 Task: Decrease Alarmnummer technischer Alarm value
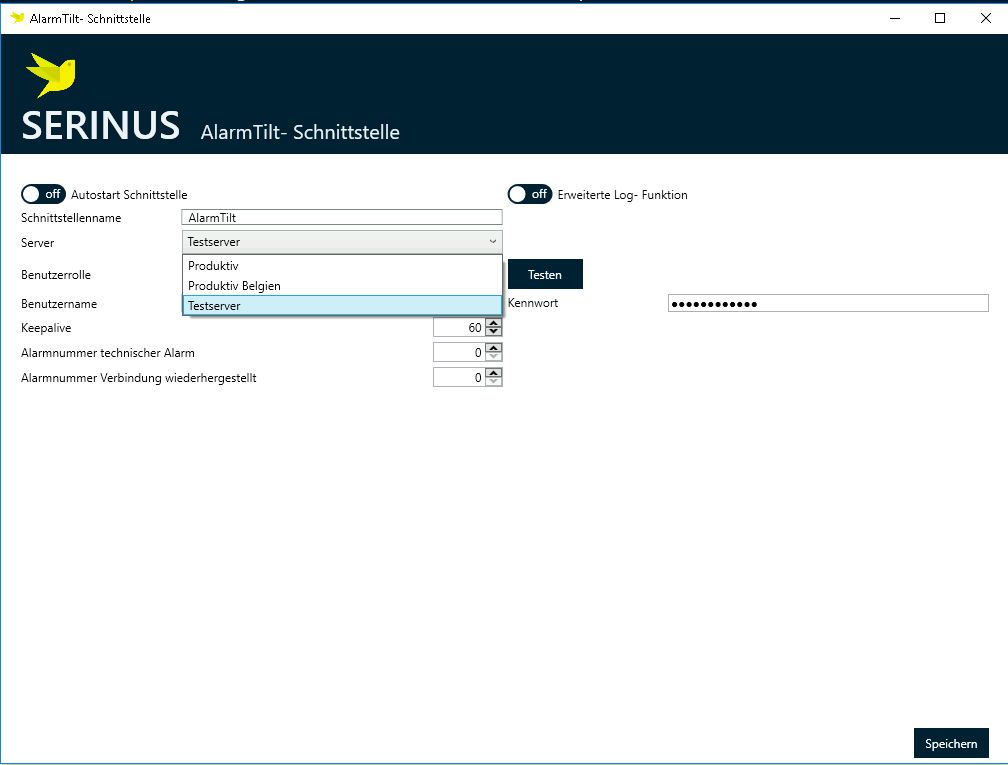click(x=493, y=356)
